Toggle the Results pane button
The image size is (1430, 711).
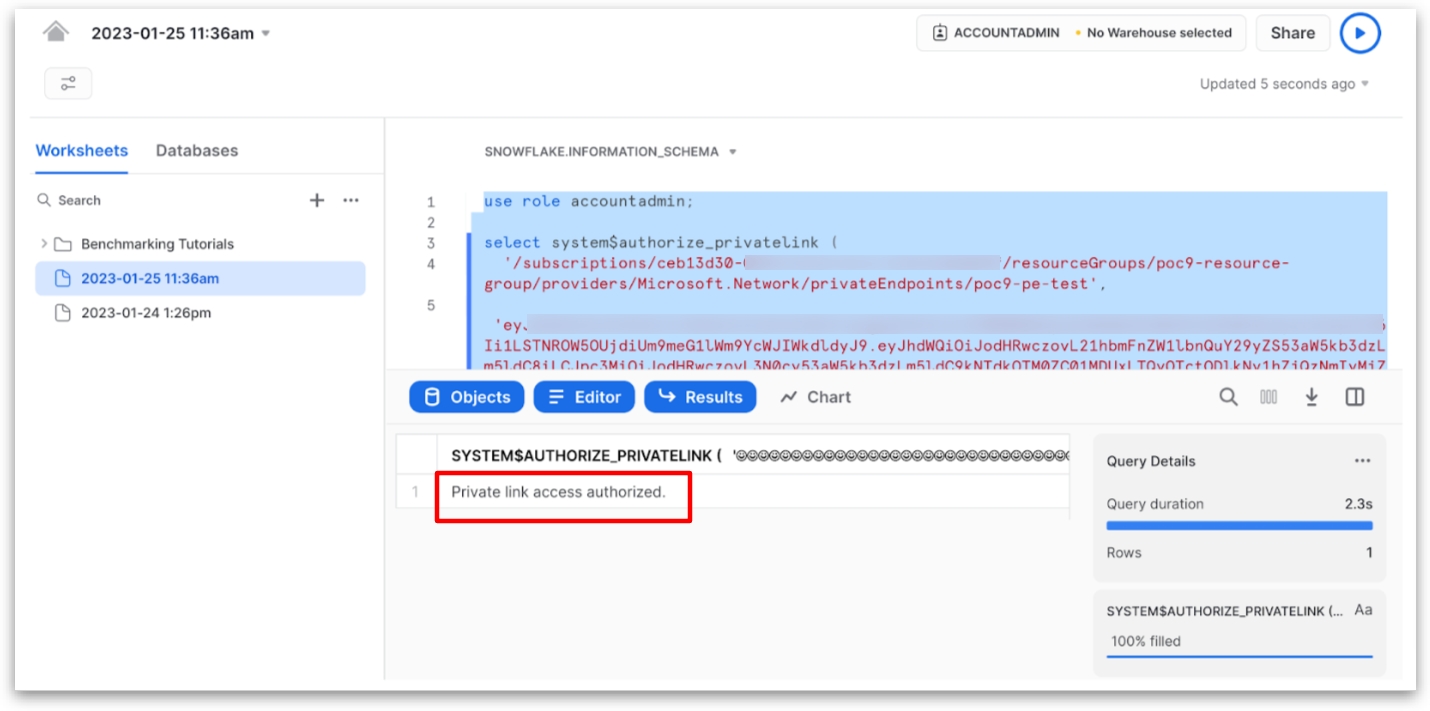click(x=700, y=397)
